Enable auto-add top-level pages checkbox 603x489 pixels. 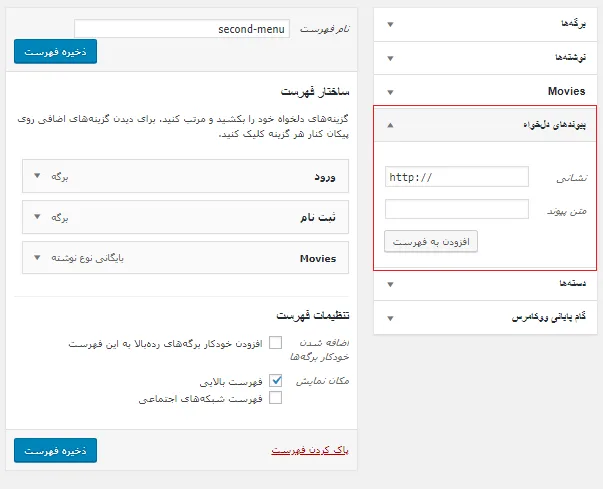pos(275,343)
